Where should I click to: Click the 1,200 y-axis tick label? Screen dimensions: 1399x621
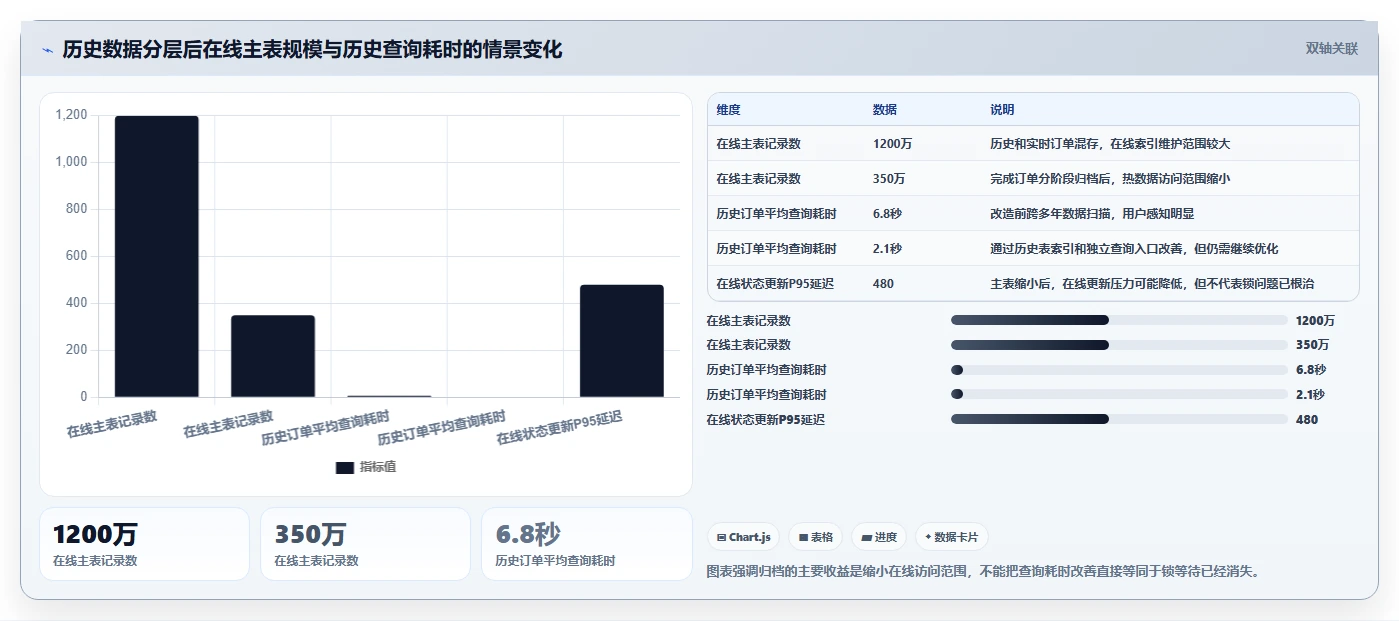click(71, 115)
